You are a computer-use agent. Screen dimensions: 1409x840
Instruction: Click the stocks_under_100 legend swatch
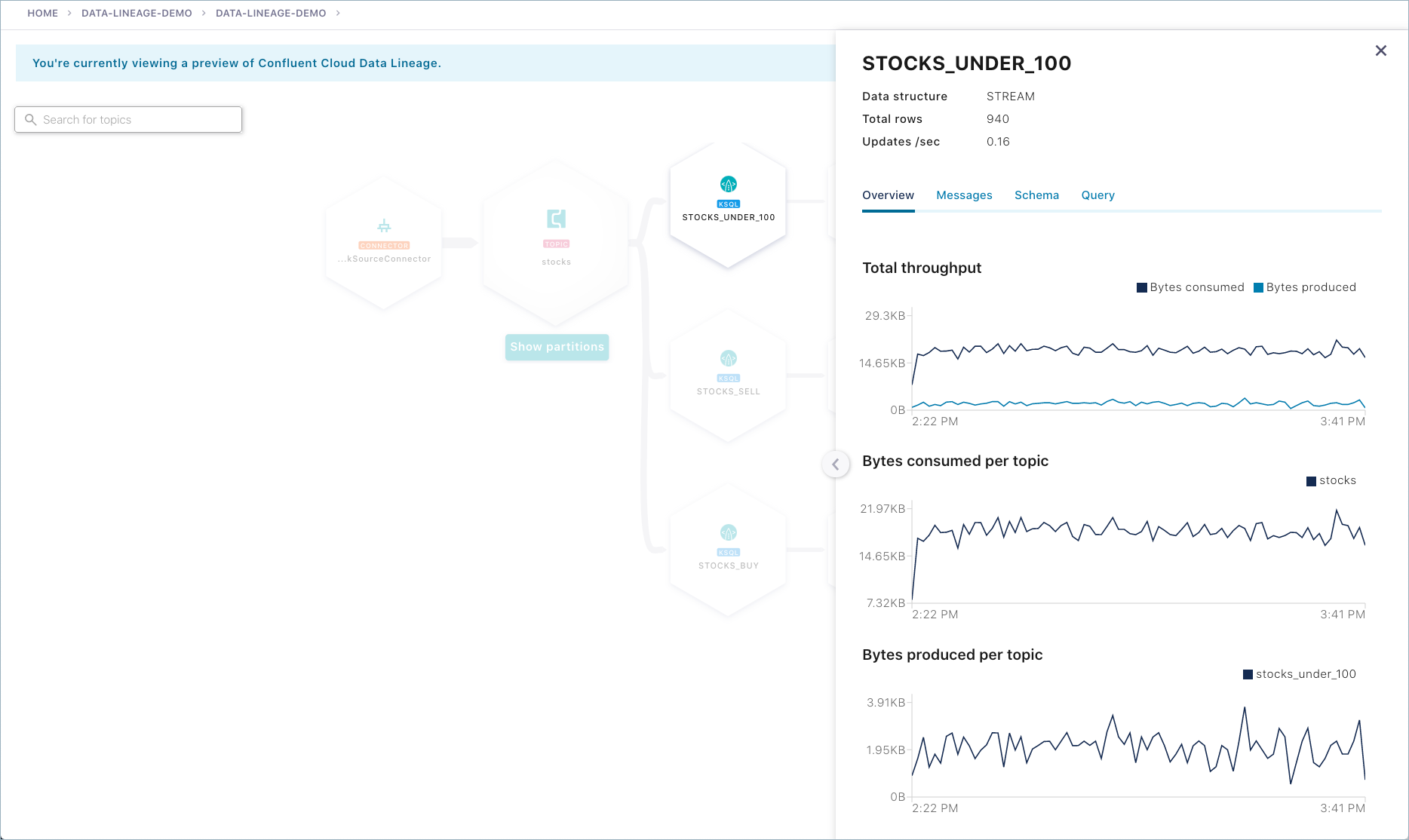click(1248, 674)
